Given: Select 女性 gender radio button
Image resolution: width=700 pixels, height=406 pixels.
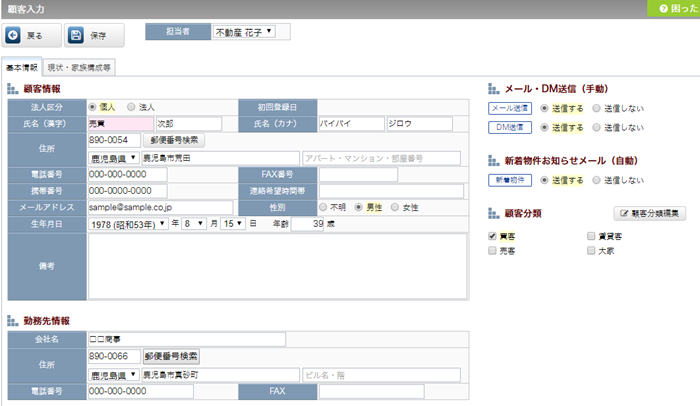Looking at the screenshot, I should (396, 207).
